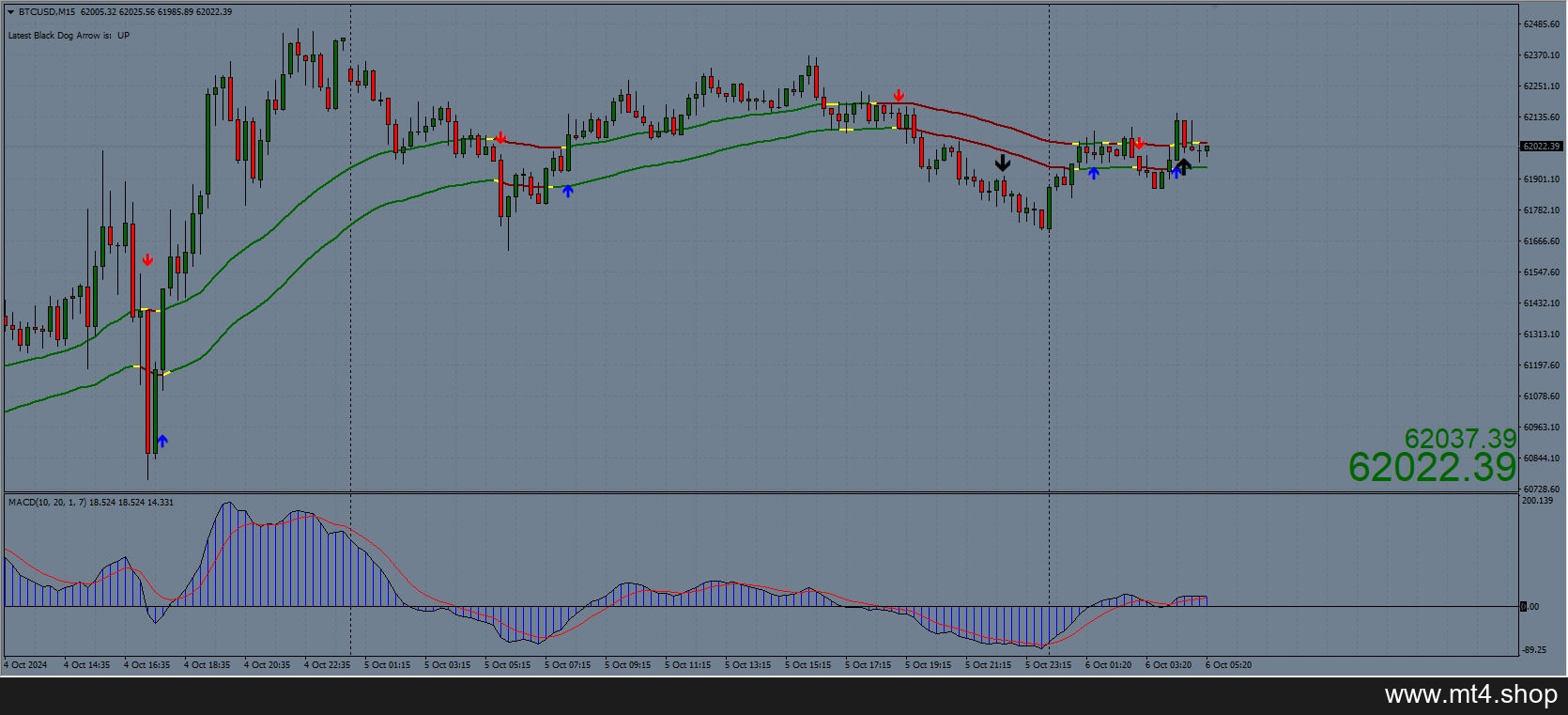The width and height of the screenshot is (1568, 715).
Task: Click the '5 Oct 07:15' time label
Action: [x=567, y=665]
